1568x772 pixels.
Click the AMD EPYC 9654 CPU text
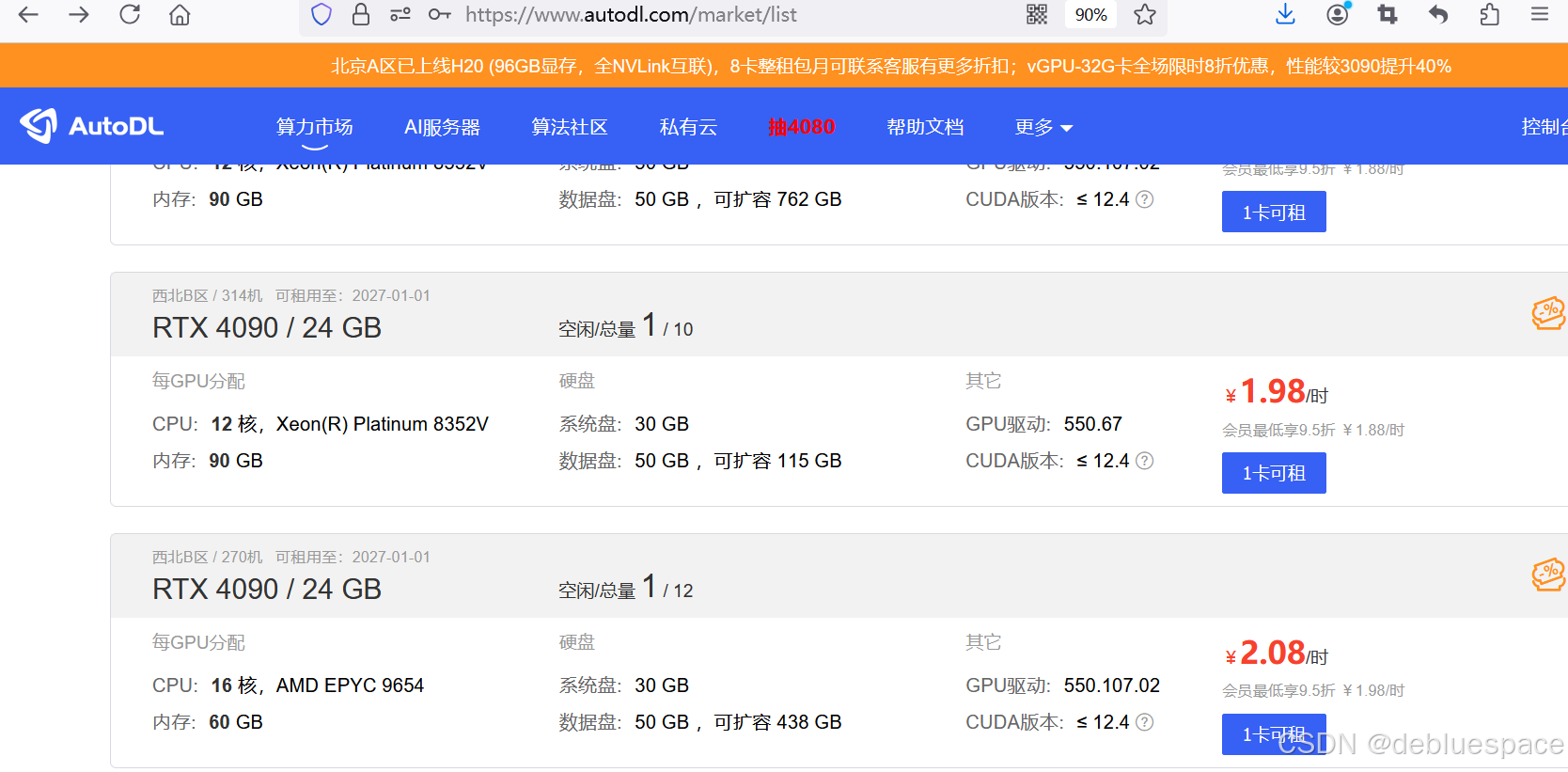point(350,685)
